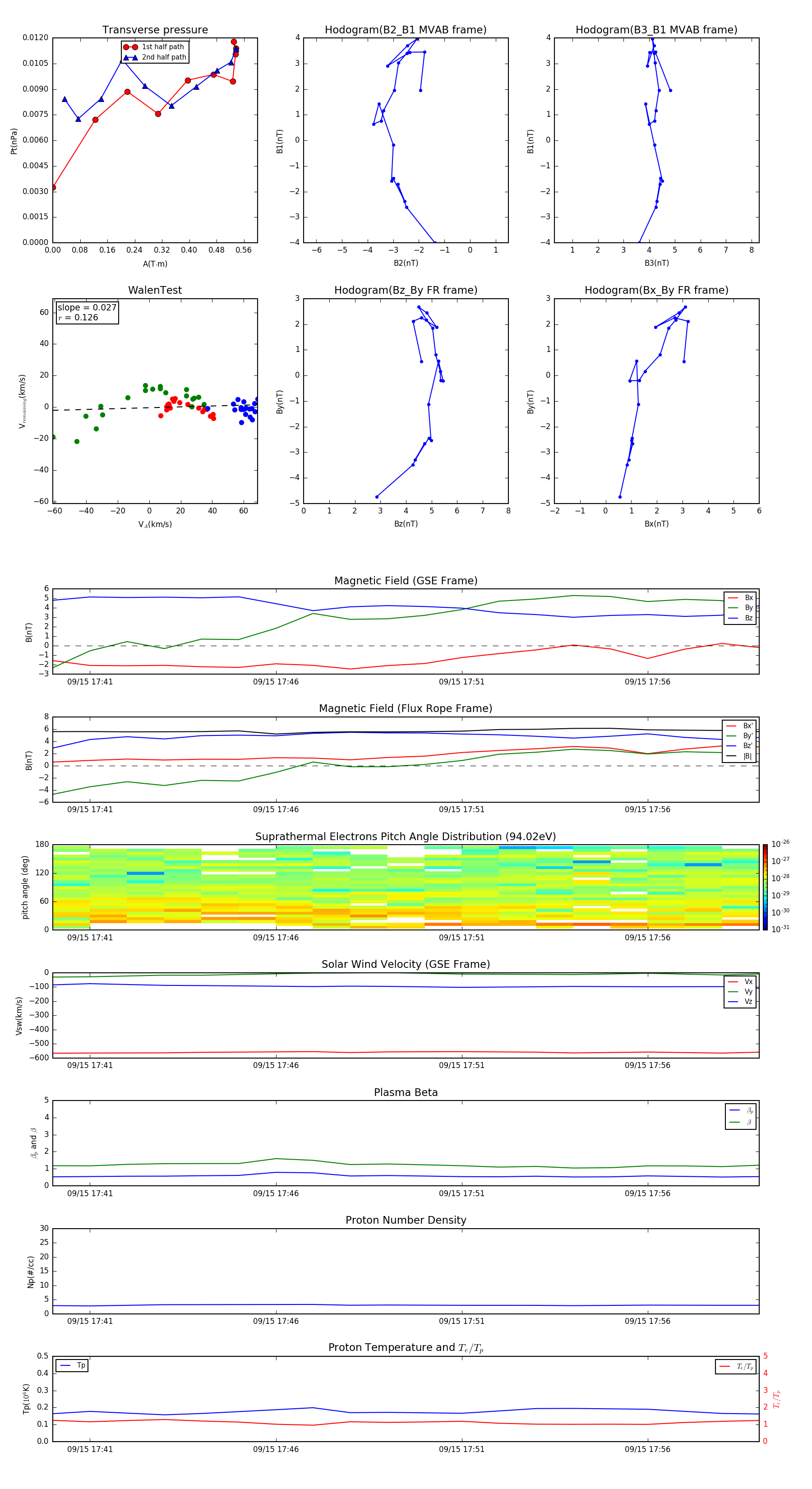Click 'Magnetic Field (Flux Rope Frame)' title
This screenshot has width=812, height=1489.
click(406, 709)
